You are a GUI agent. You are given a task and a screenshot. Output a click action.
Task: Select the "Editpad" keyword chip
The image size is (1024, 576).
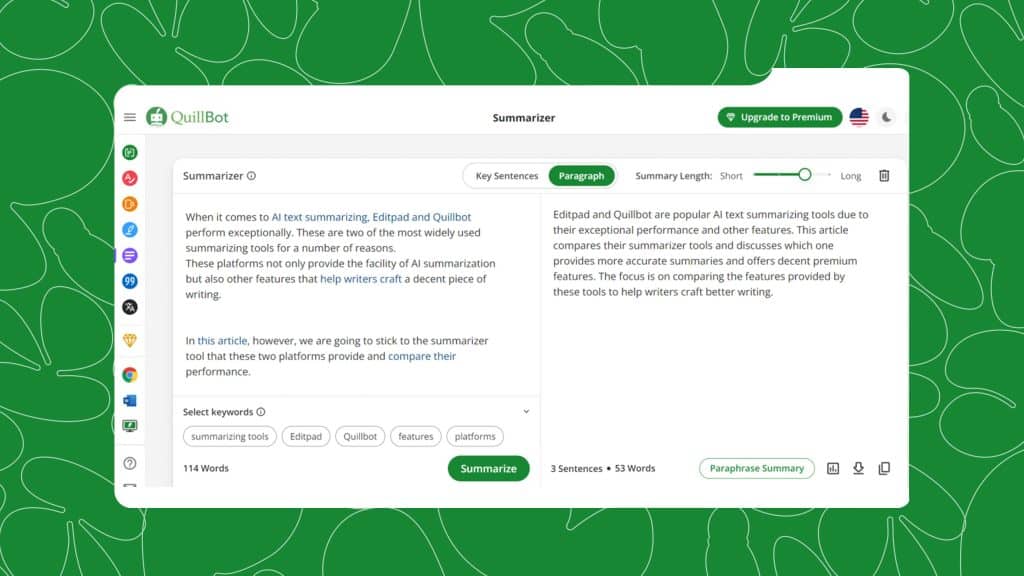click(305, 436)
